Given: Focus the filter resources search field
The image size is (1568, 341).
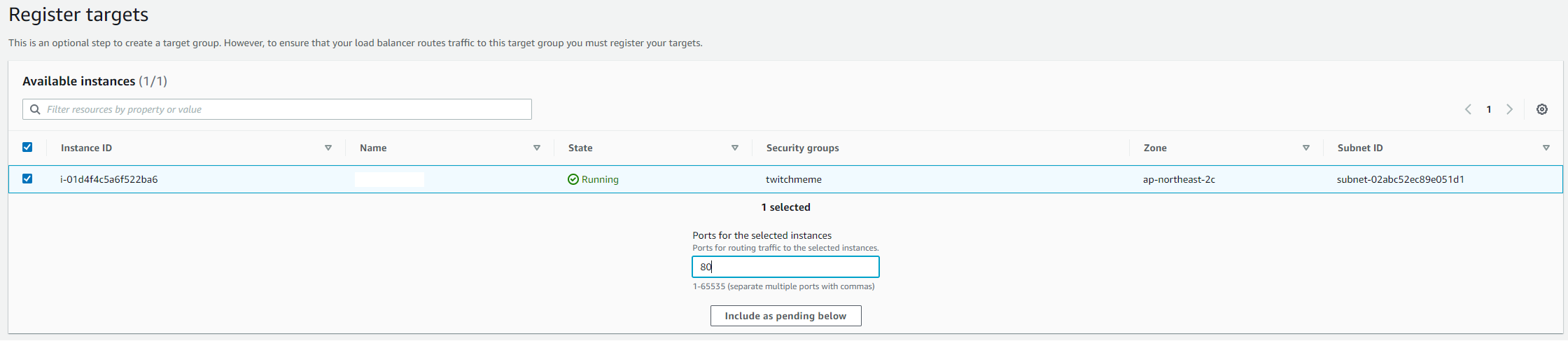Looking at the screenshot, I should [x=277, y=109].
